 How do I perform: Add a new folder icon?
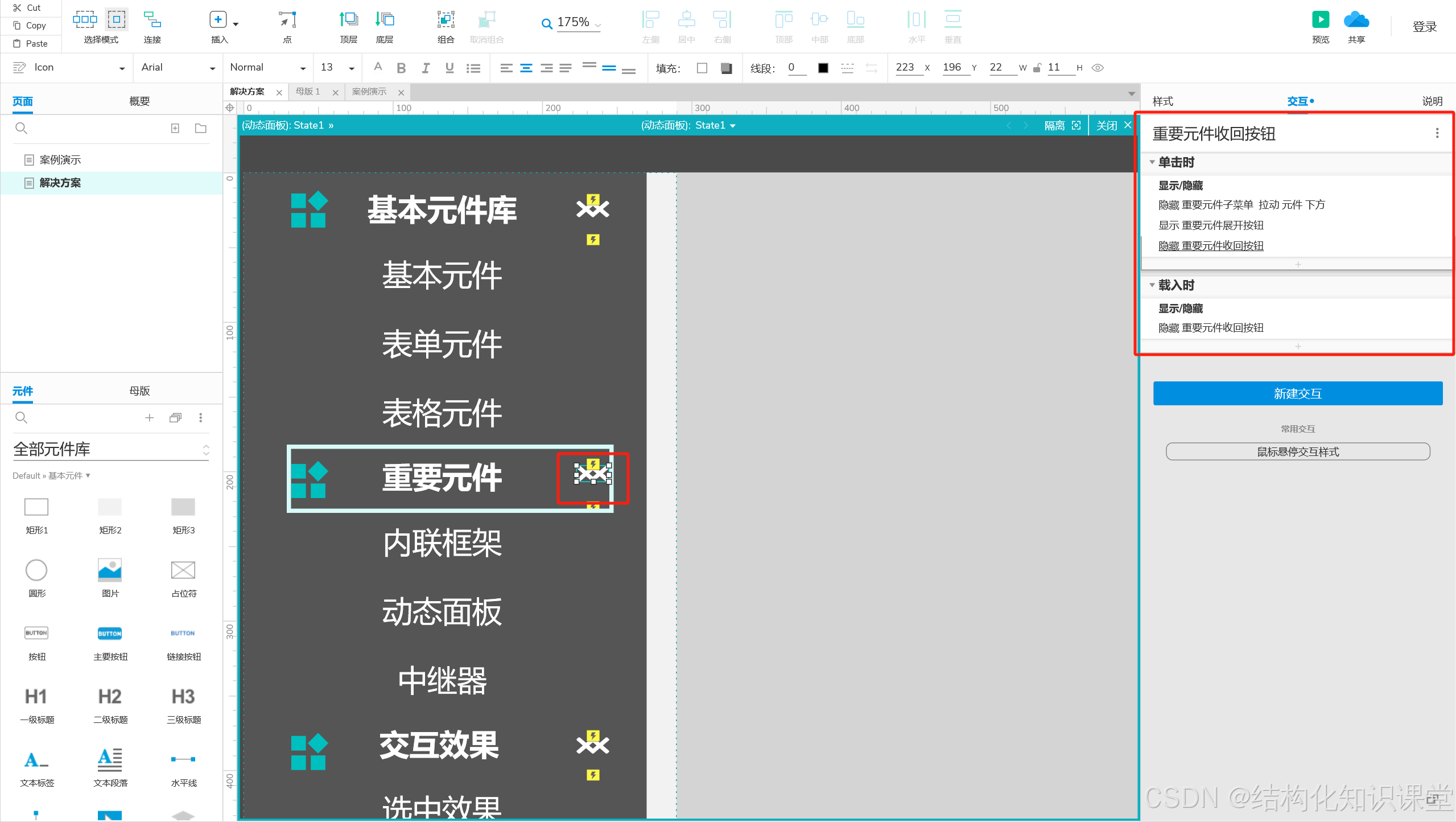200,128
